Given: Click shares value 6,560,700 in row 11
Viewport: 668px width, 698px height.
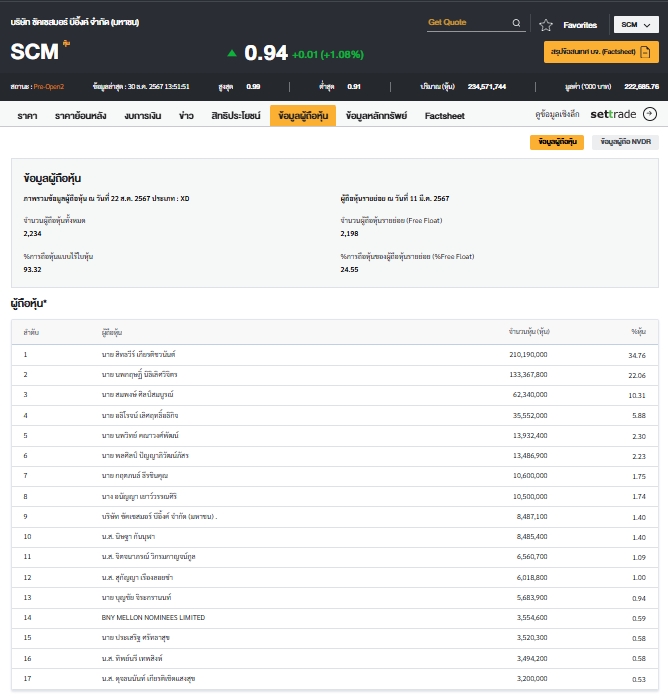Looking at the screenshot, I should 532,556.
